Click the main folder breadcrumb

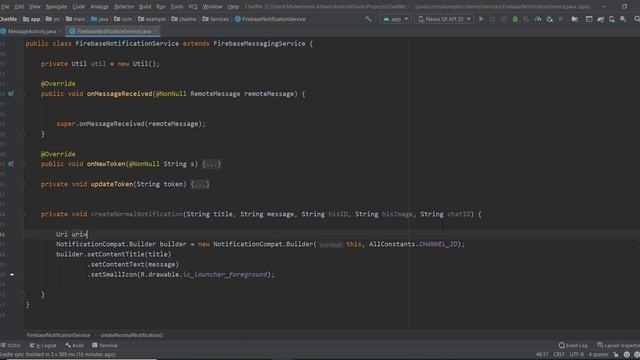point(76,19)
